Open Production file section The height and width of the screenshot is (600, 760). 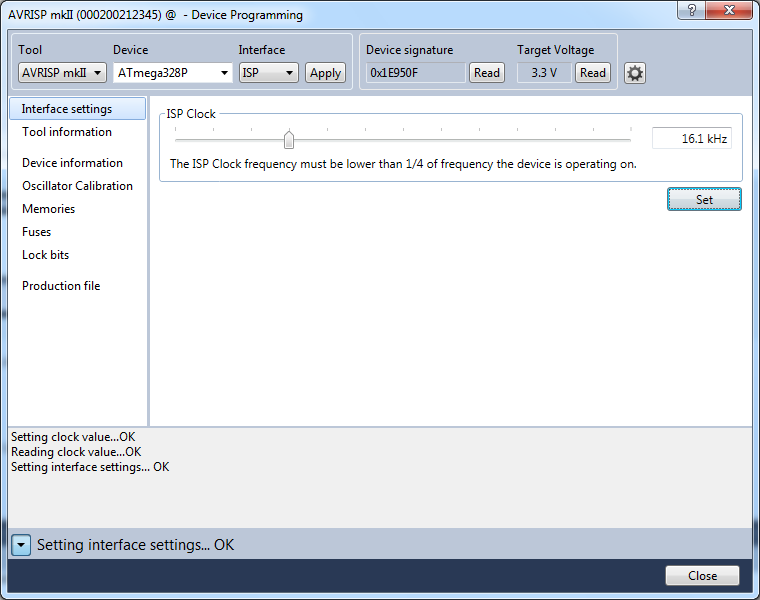click(x=61, y=286)
